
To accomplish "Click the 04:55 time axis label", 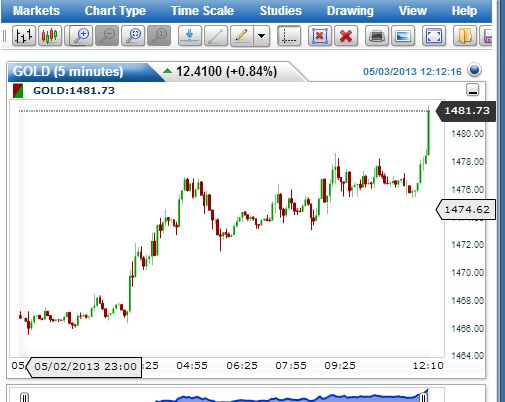I will coord(192,366).
